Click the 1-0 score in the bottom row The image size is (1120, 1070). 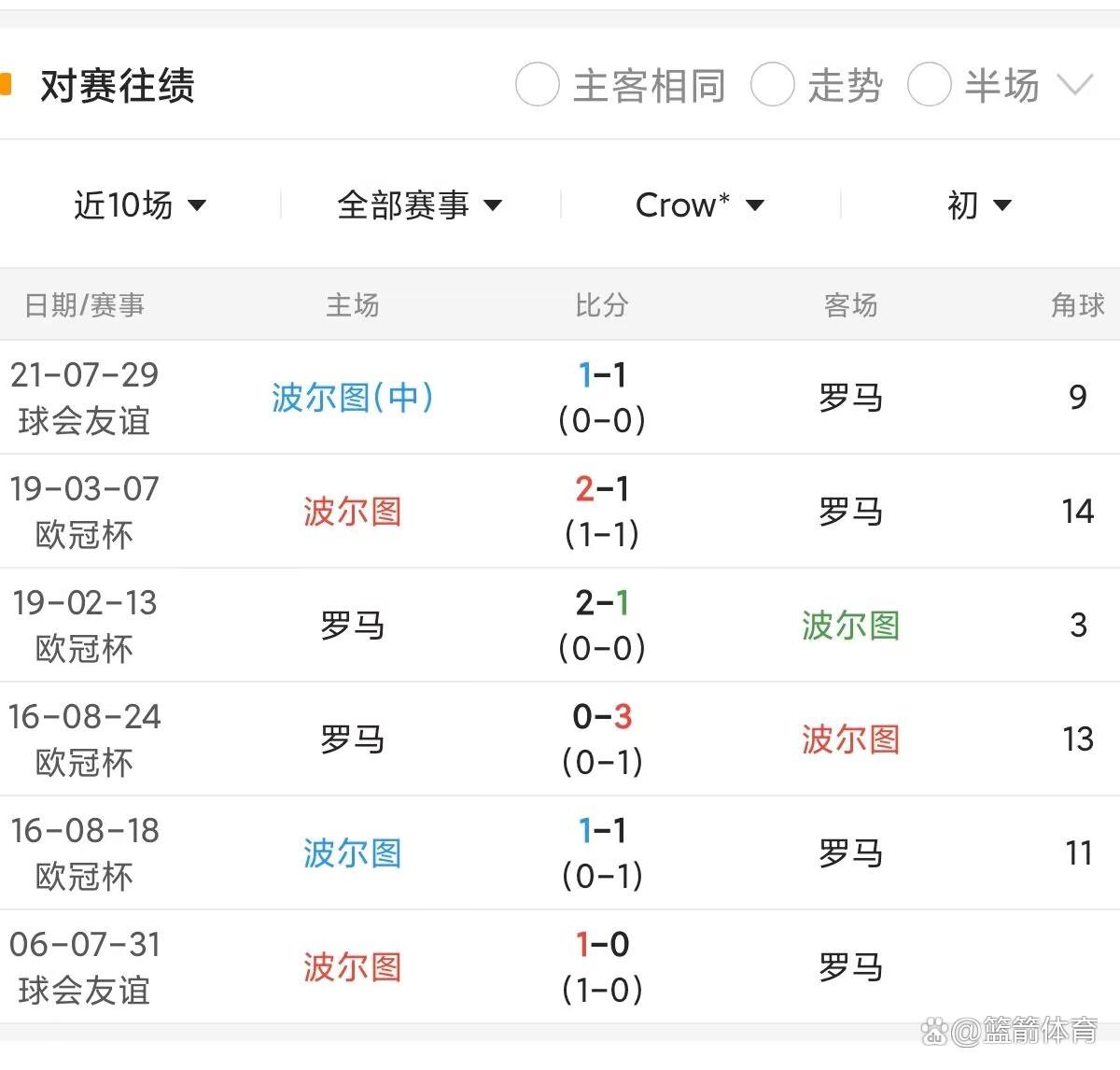602,945
